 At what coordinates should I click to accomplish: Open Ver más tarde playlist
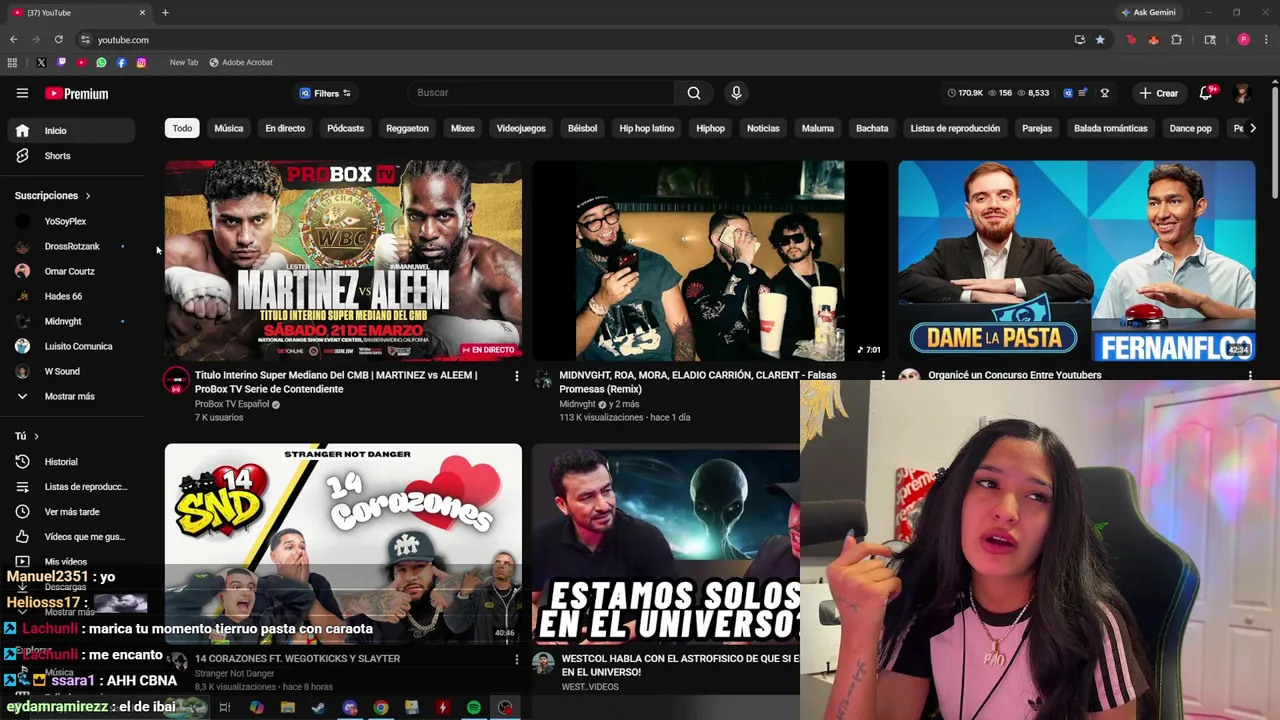(71, 512)
